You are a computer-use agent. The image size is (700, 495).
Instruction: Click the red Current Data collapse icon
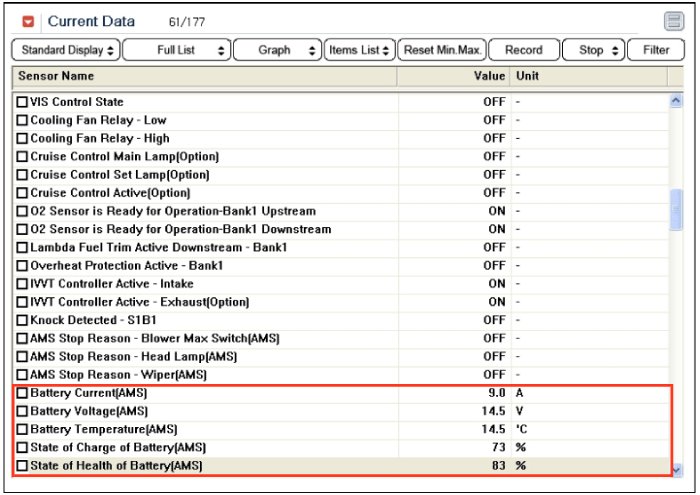(28, 21)
